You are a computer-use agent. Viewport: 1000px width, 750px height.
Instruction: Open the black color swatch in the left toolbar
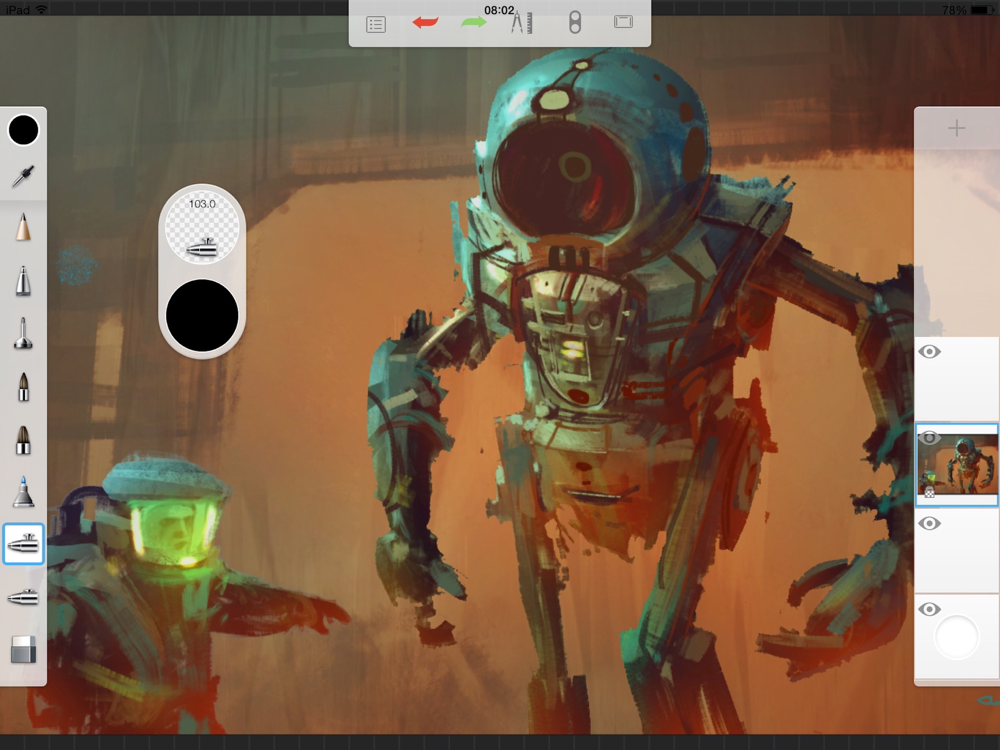24,130
